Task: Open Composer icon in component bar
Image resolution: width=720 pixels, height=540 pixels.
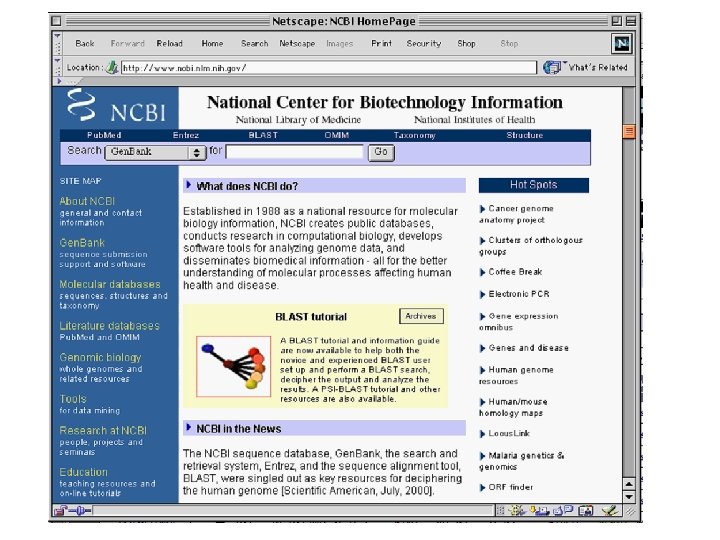Action: pos(609,510)
